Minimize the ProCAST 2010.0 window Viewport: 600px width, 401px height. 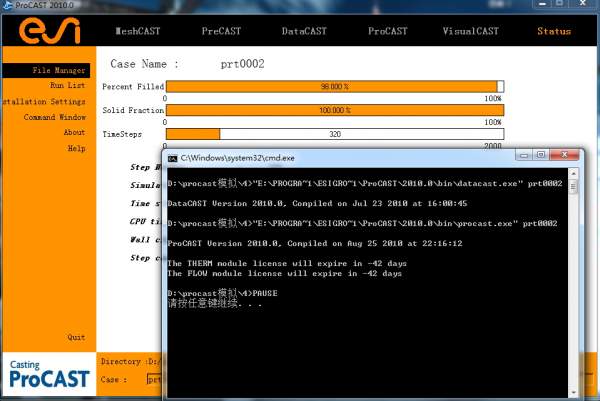tap(542, 4)
